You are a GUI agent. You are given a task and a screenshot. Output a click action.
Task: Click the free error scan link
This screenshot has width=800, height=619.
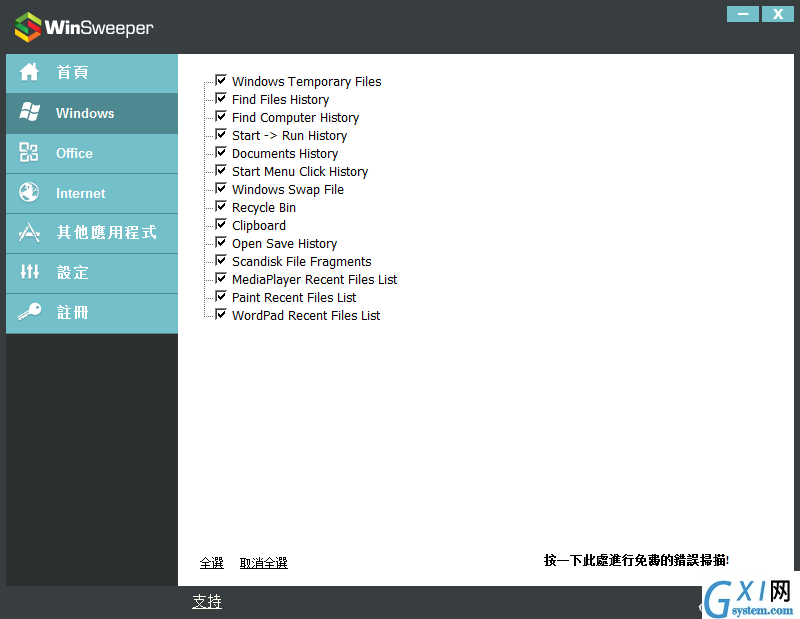coord(636,560)
